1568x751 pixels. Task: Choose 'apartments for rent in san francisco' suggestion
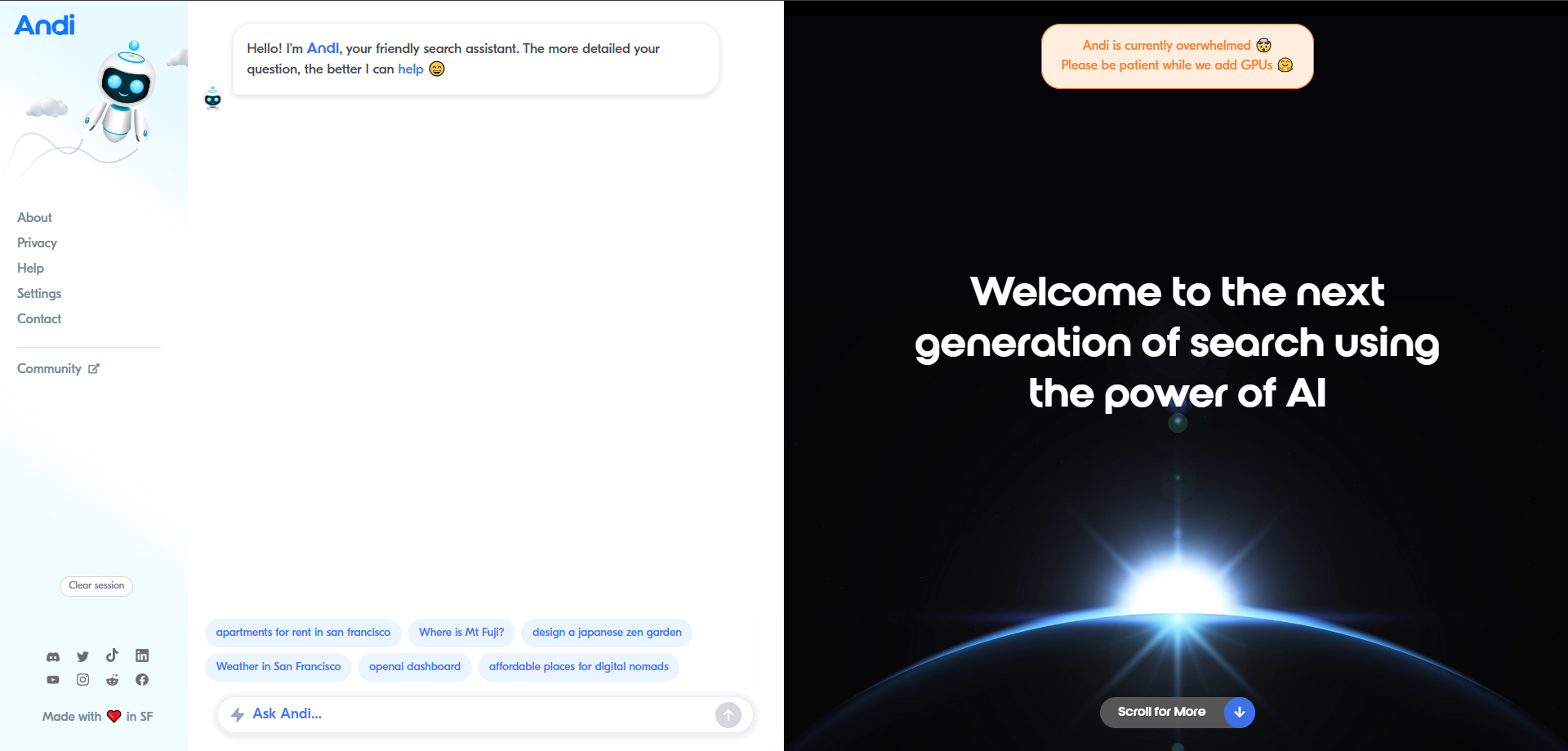[x=303, y=633]
